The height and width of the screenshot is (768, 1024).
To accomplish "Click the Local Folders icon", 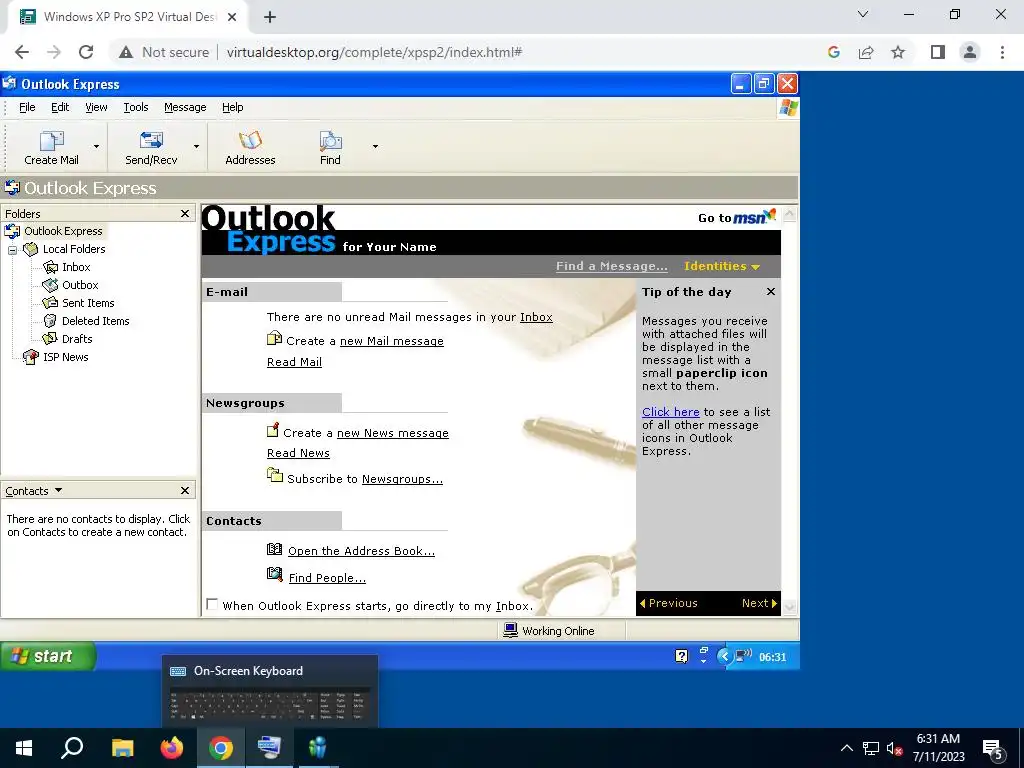I will click(31, 249).
